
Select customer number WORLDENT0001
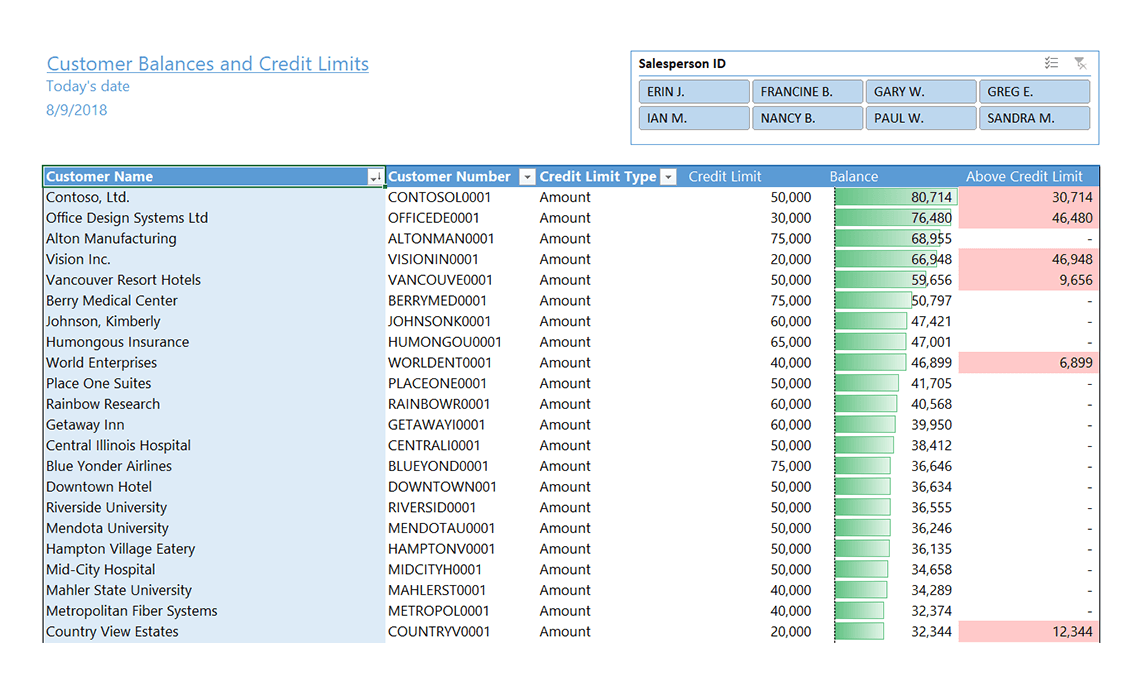point(439,363)
